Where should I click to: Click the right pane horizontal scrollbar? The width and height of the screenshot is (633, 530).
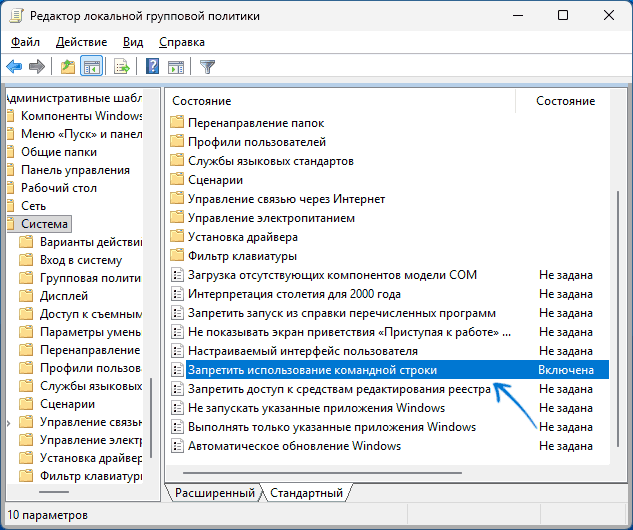click(x=322, y=473)
